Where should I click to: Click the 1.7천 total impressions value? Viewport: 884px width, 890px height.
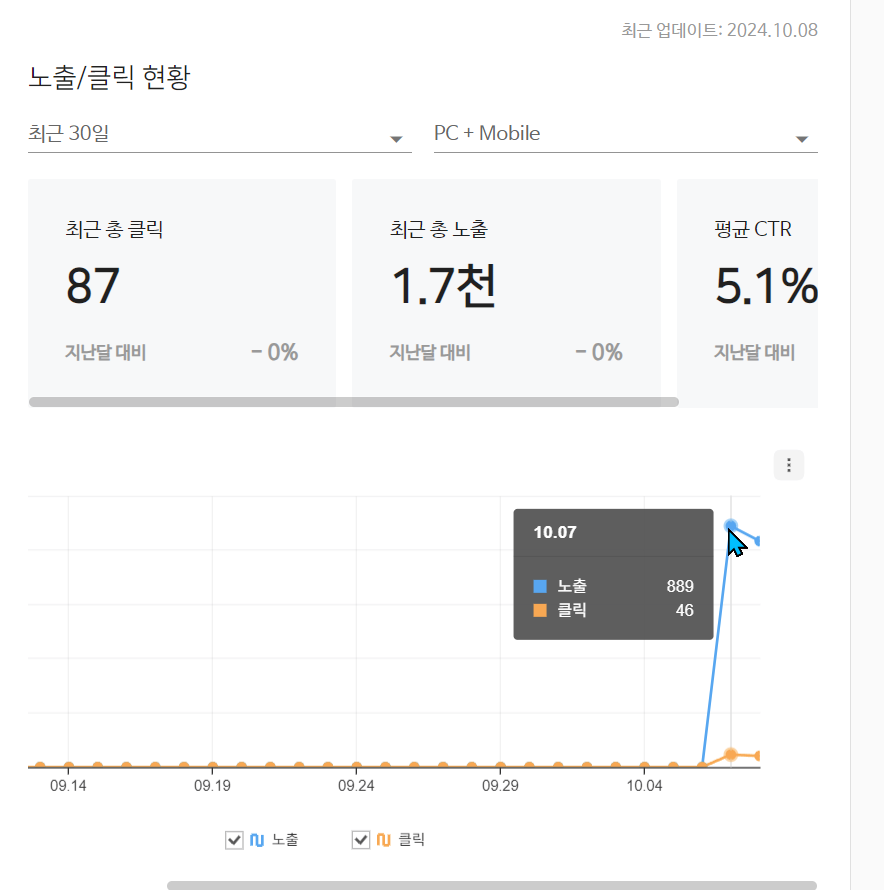[443, 286]
